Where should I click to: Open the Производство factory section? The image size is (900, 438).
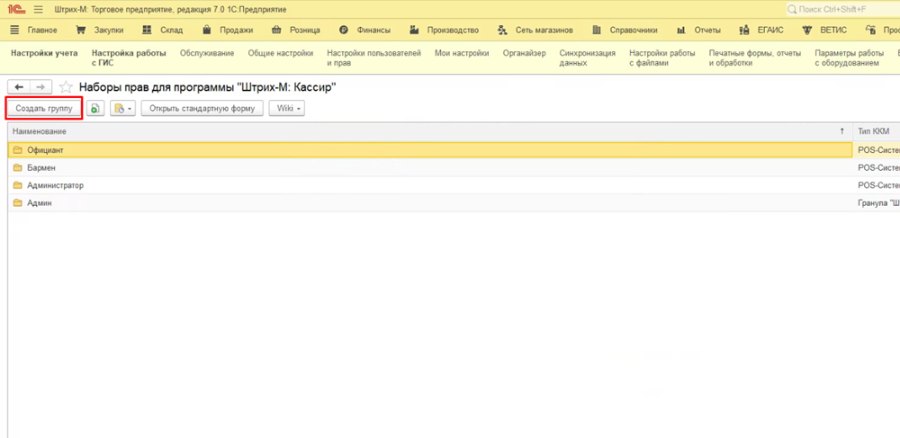[x=444, y=30]
